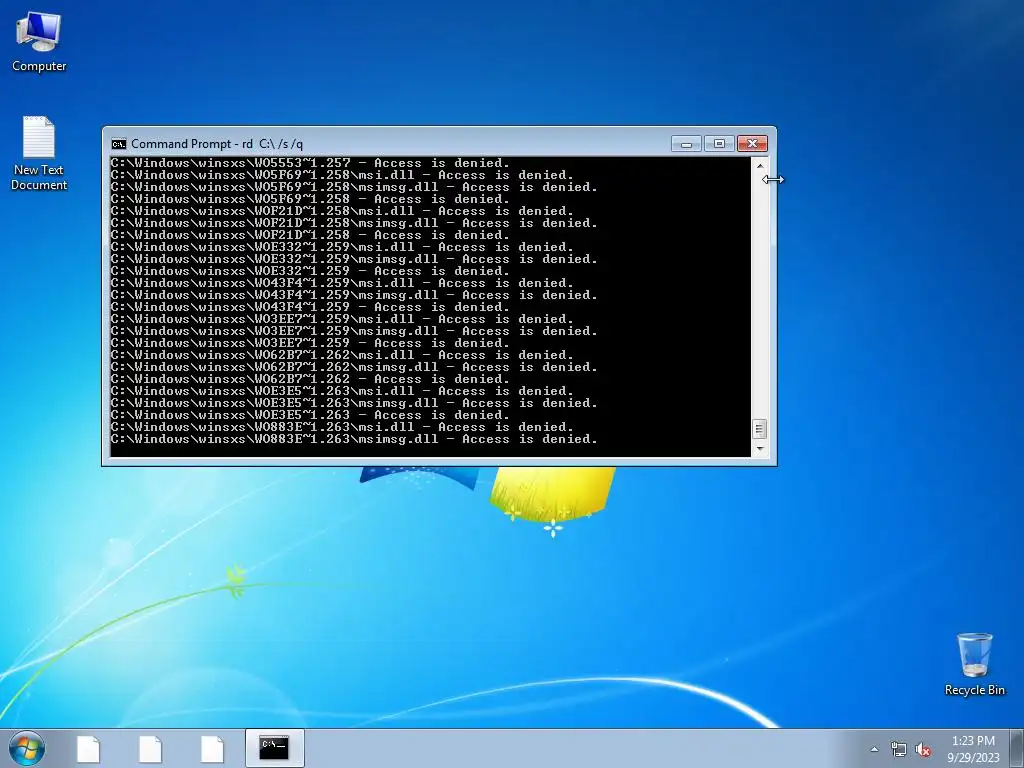
Task: Open the Command Prompt title bar system icon
Action: click(x=118, y=144)
